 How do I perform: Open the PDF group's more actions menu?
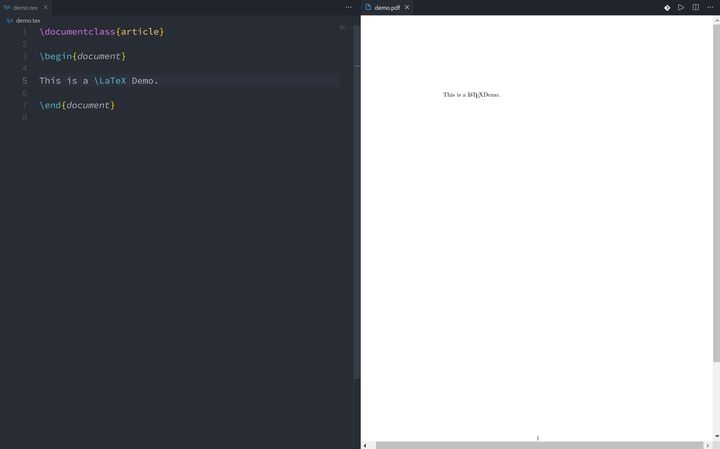710,7
